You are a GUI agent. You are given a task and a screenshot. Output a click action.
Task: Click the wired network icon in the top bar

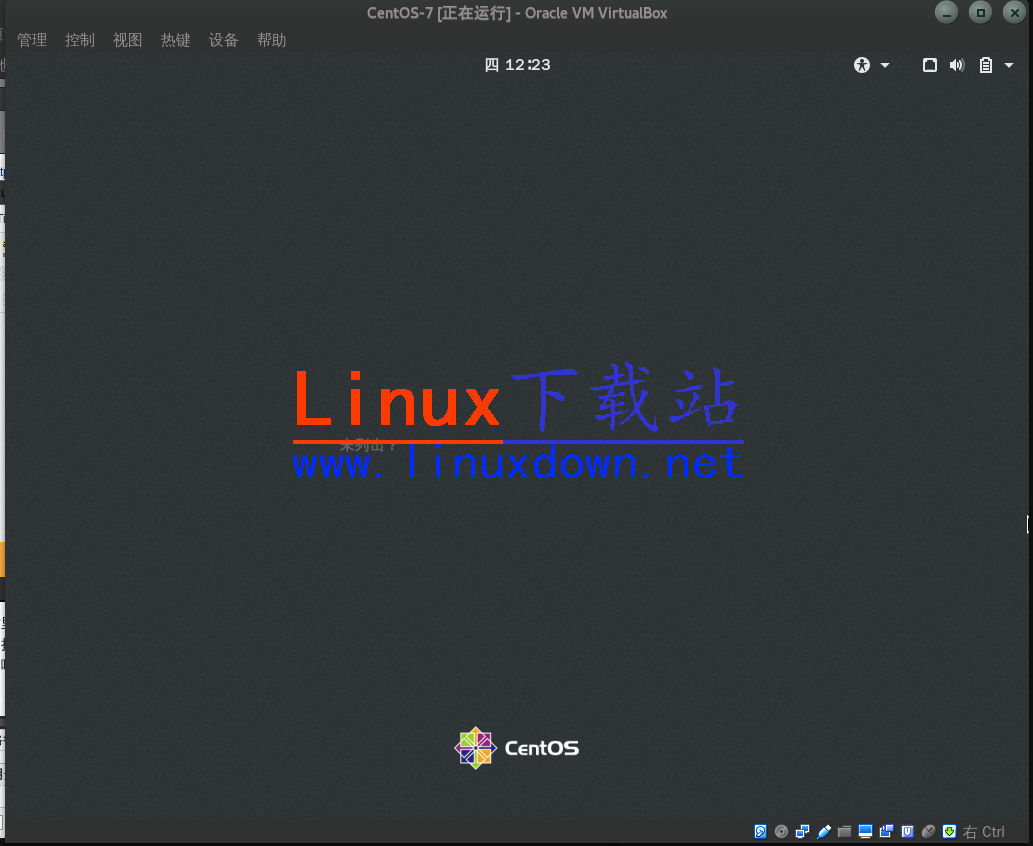point(930,65)
